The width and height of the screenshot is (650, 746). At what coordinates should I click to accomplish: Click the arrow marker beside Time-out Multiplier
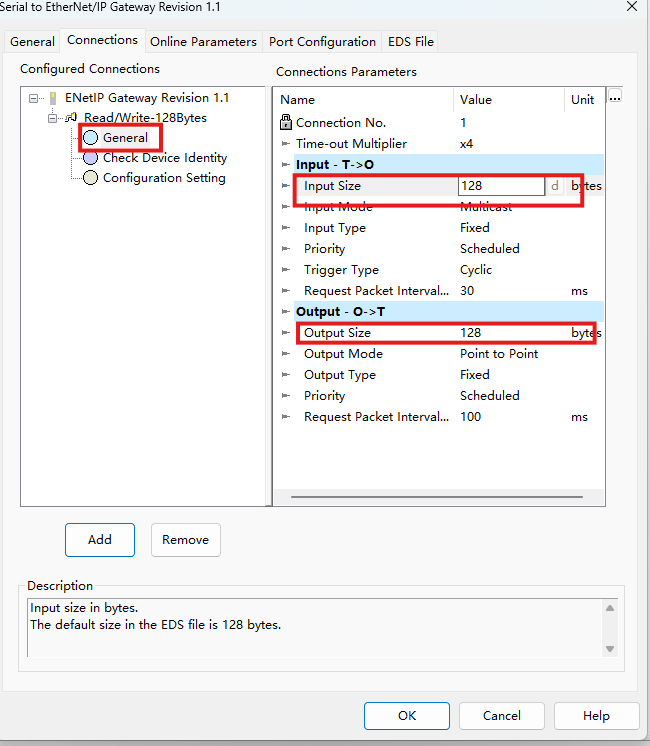tap(286, 144)
